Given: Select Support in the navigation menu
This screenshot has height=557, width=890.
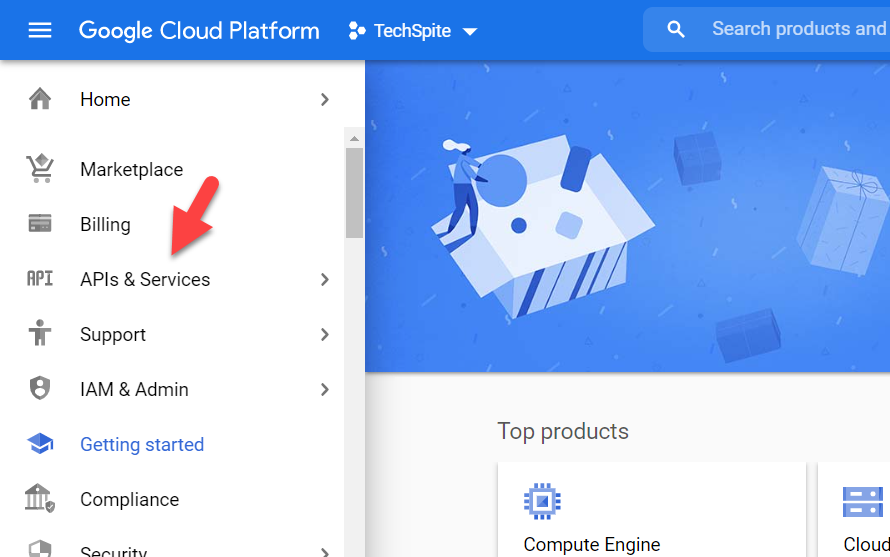Looking at the screenshot, I should click(x=113, y=334).
